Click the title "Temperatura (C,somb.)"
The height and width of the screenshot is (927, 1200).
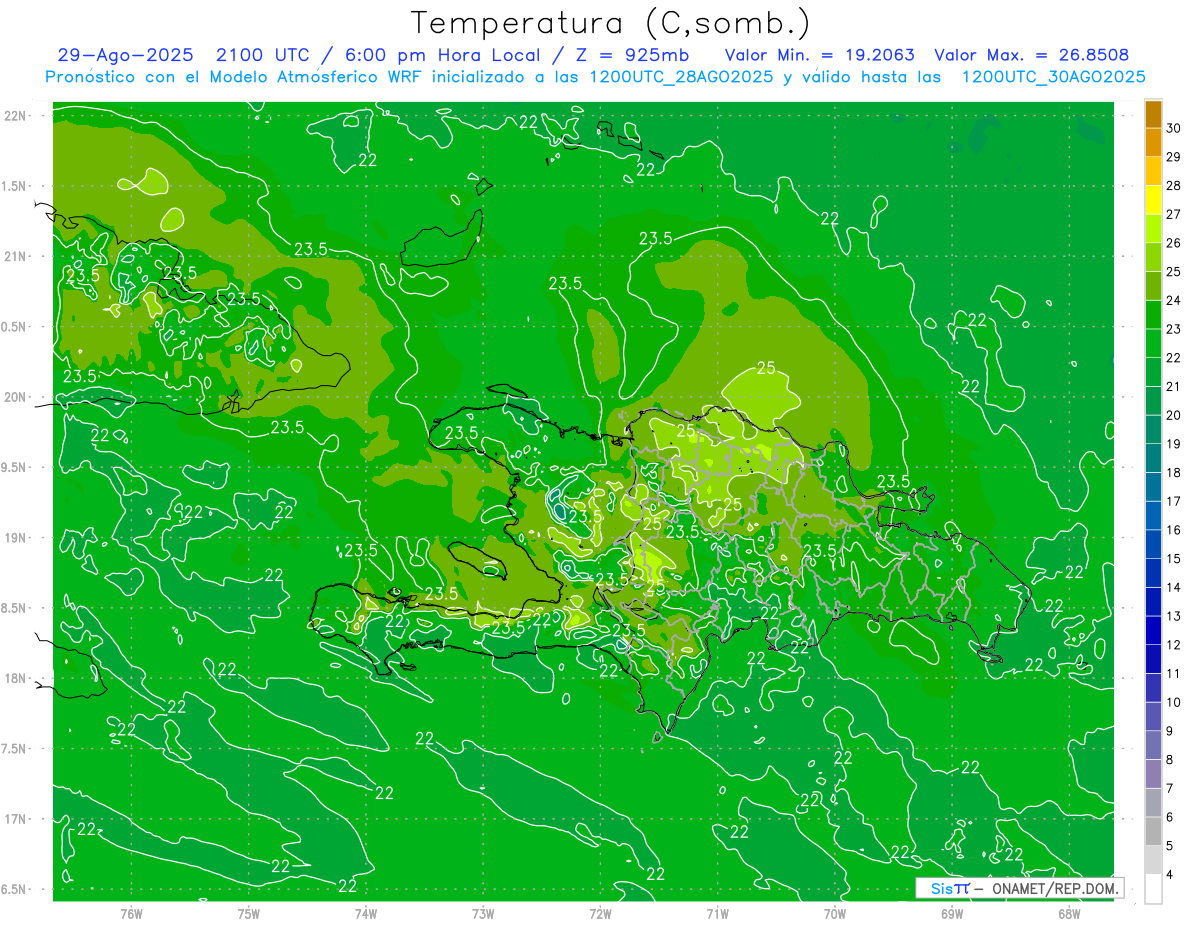click(611, 23)
